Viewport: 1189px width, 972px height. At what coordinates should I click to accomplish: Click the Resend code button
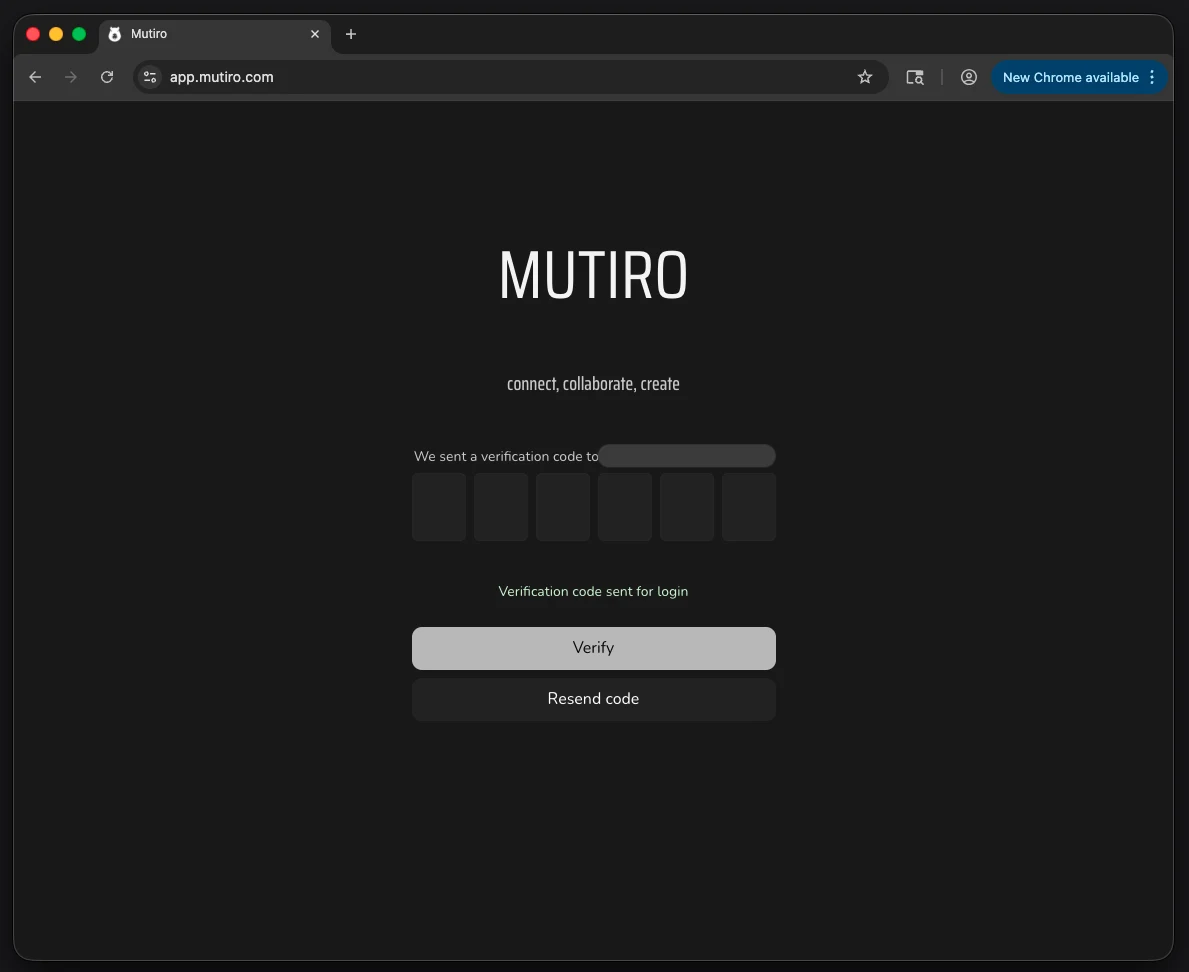click(594, 699)
